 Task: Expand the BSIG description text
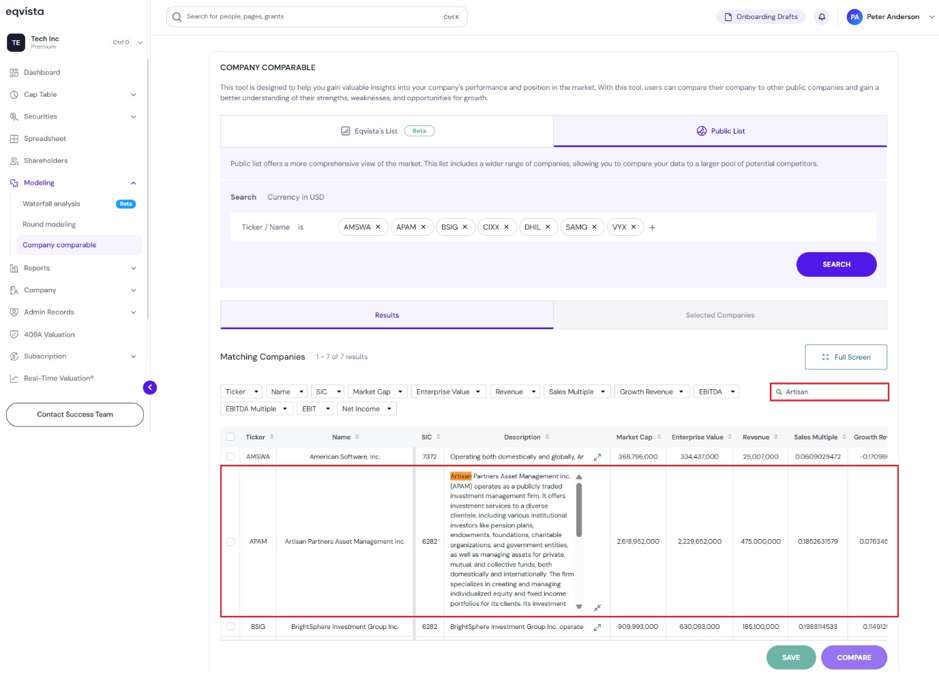(597, 628)
